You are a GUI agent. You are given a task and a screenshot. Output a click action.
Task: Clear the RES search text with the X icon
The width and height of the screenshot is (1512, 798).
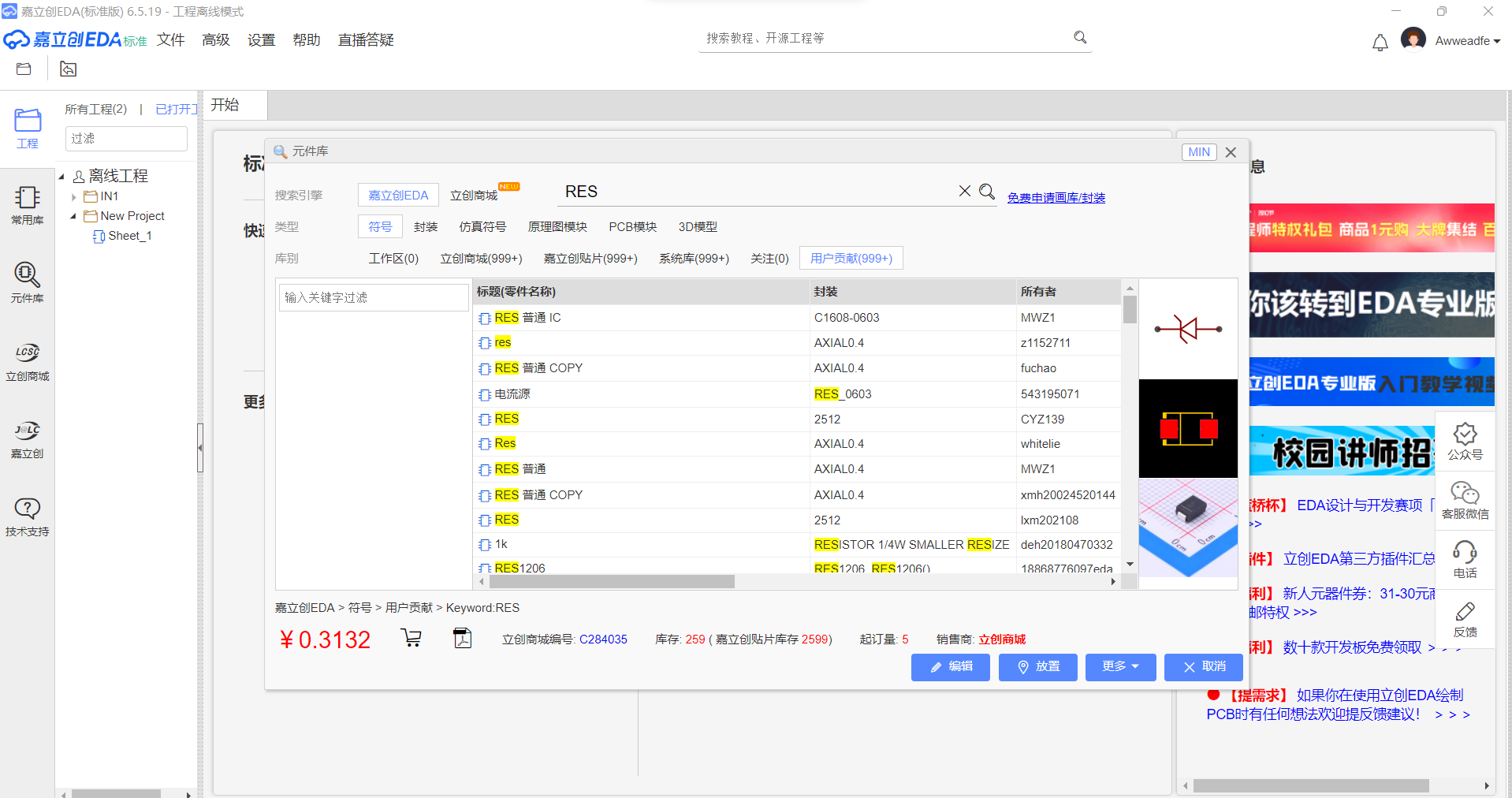click(x=964, y=191)
